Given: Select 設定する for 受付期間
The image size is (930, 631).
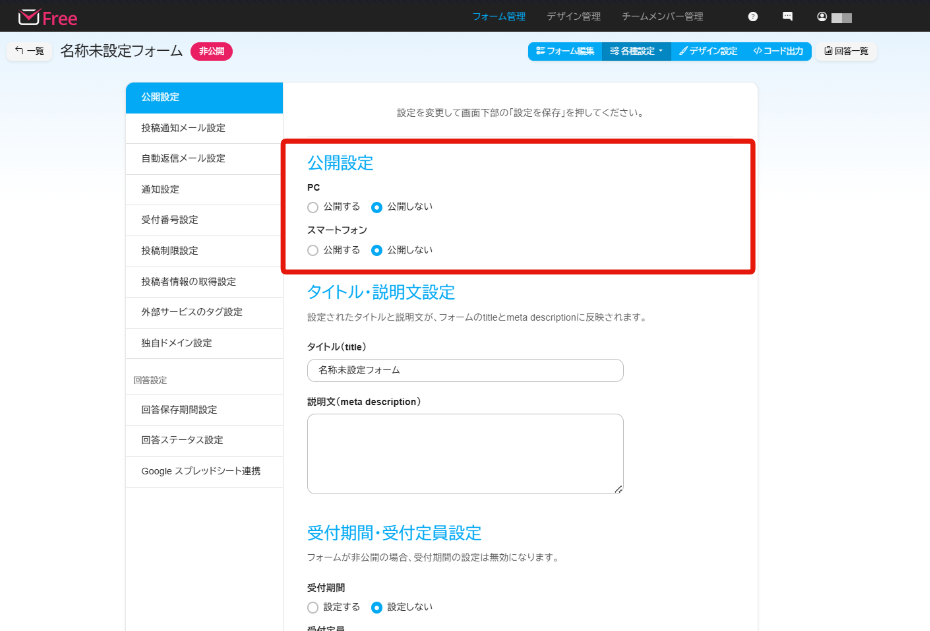Looking at the screenshot, I should click(313, 607).
